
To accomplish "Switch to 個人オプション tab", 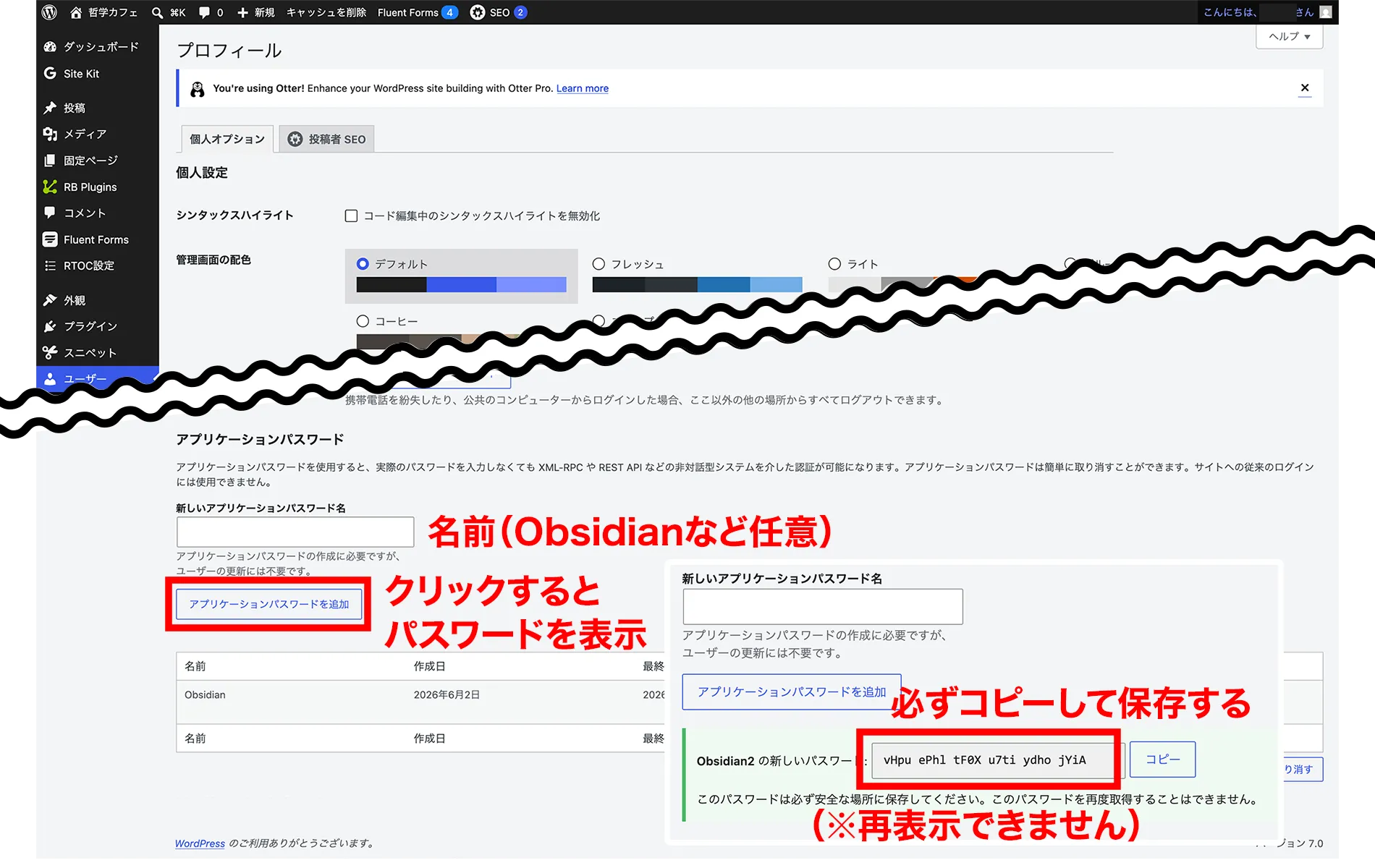I will [x=227, y=139].
